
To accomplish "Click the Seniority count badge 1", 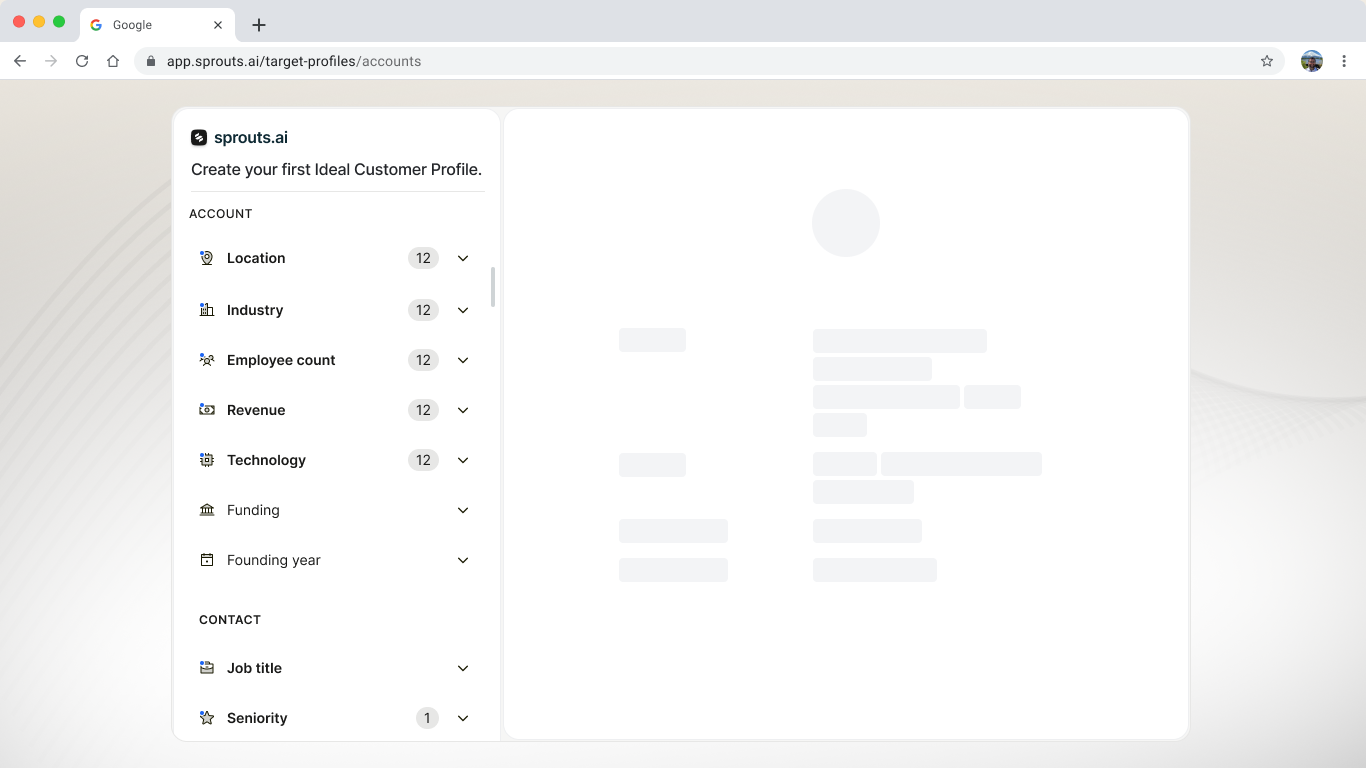I will point(427,718).
